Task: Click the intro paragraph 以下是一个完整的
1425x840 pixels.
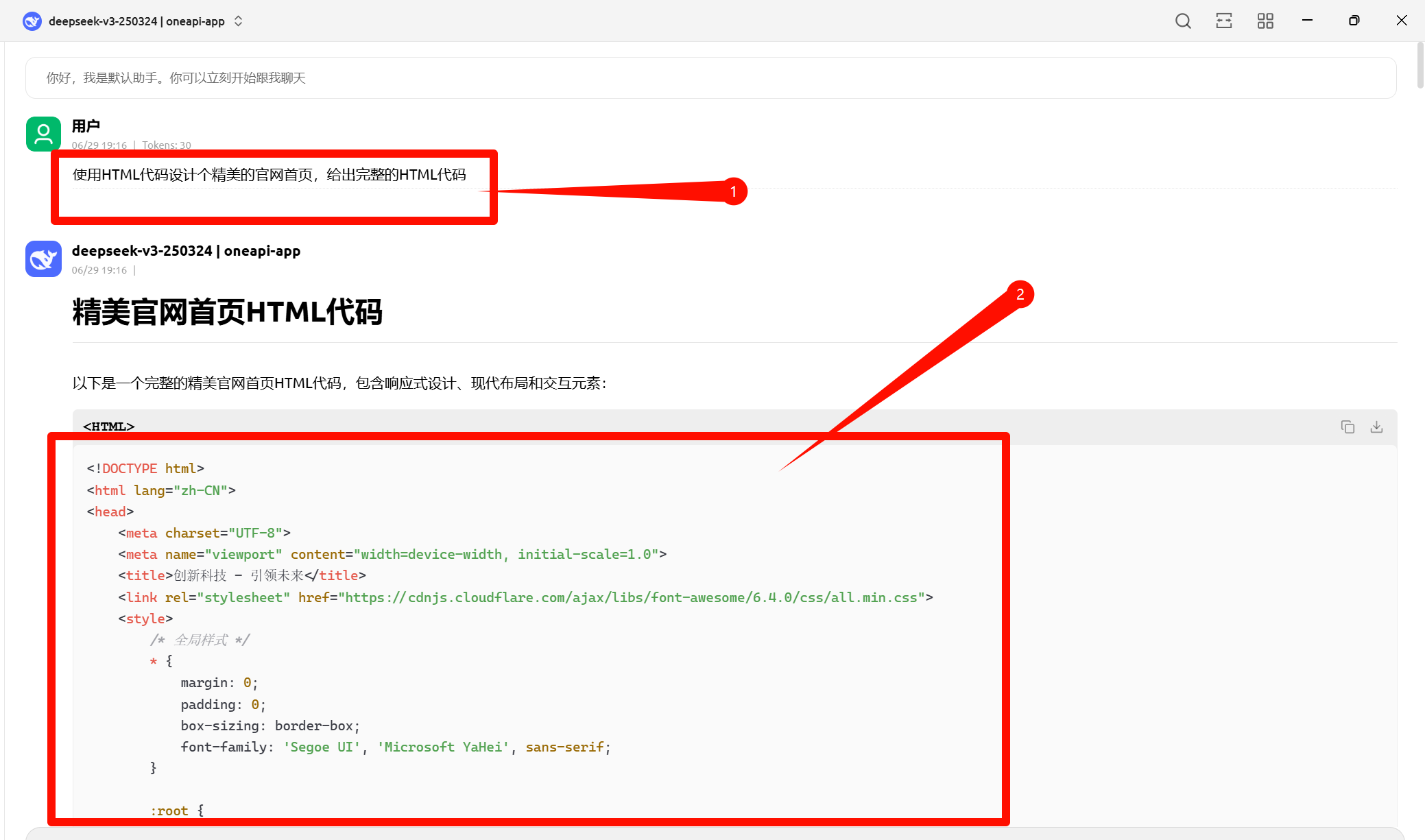Action: (x=339, y=383)
